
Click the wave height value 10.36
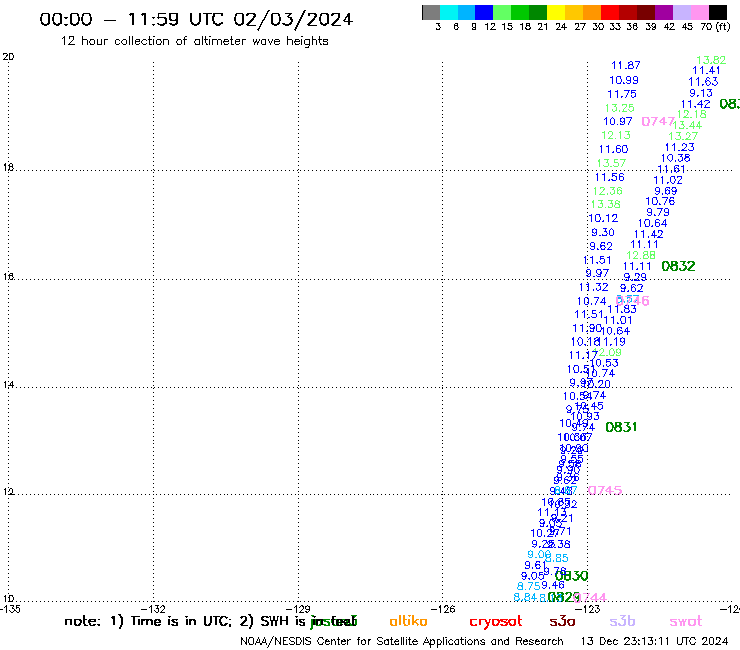click(x=676, y=158)
